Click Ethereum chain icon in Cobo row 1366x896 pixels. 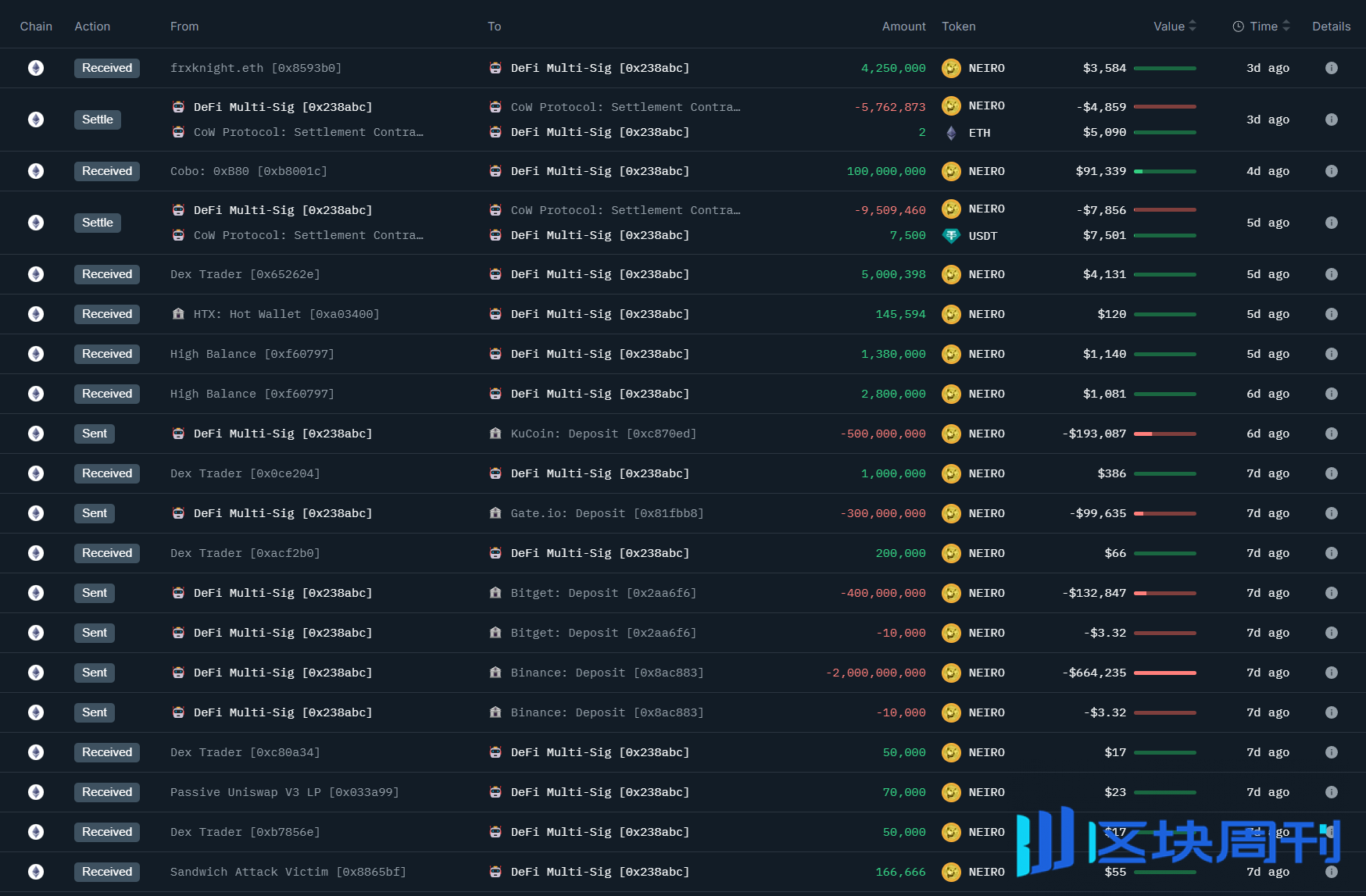(x=36, y=171)
